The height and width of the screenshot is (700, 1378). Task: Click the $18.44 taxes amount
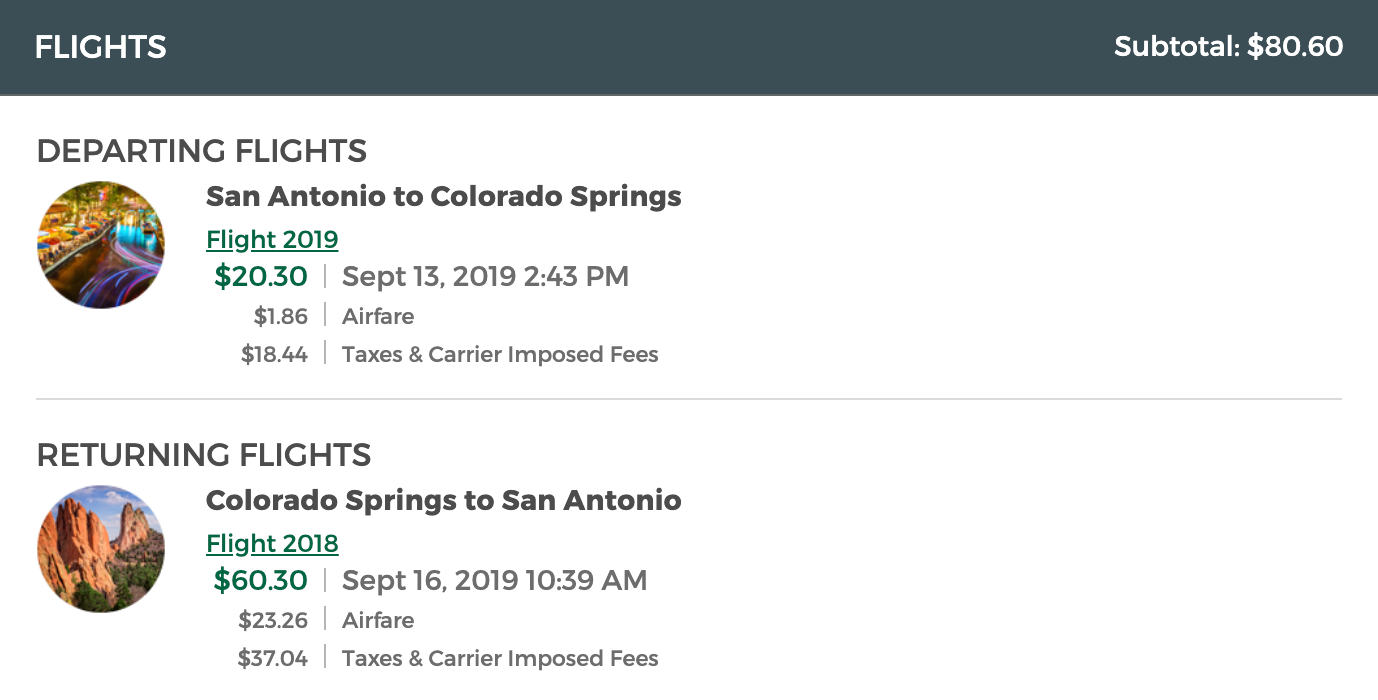275,355
